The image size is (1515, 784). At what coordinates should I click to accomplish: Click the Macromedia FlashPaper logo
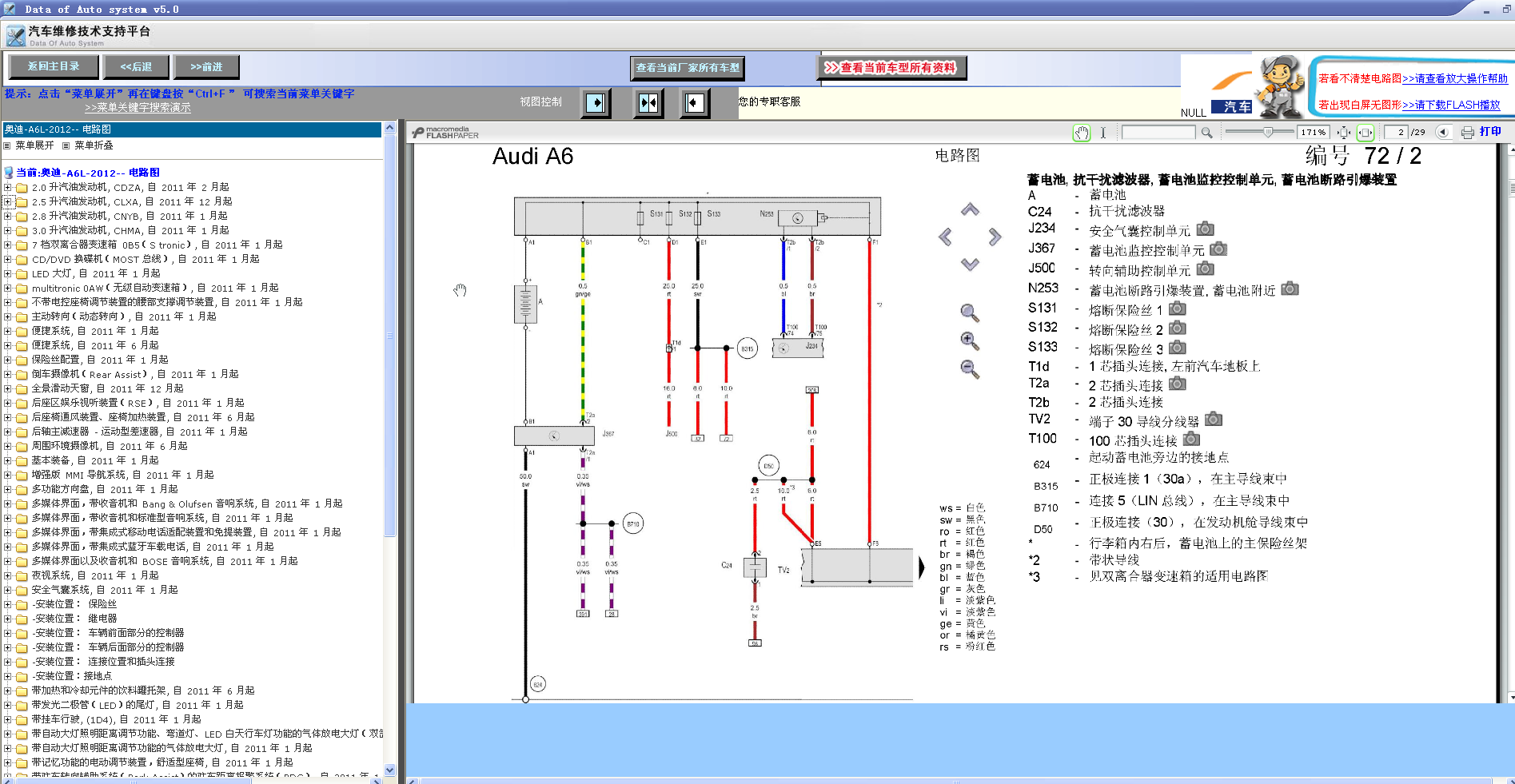pos(445,133)
